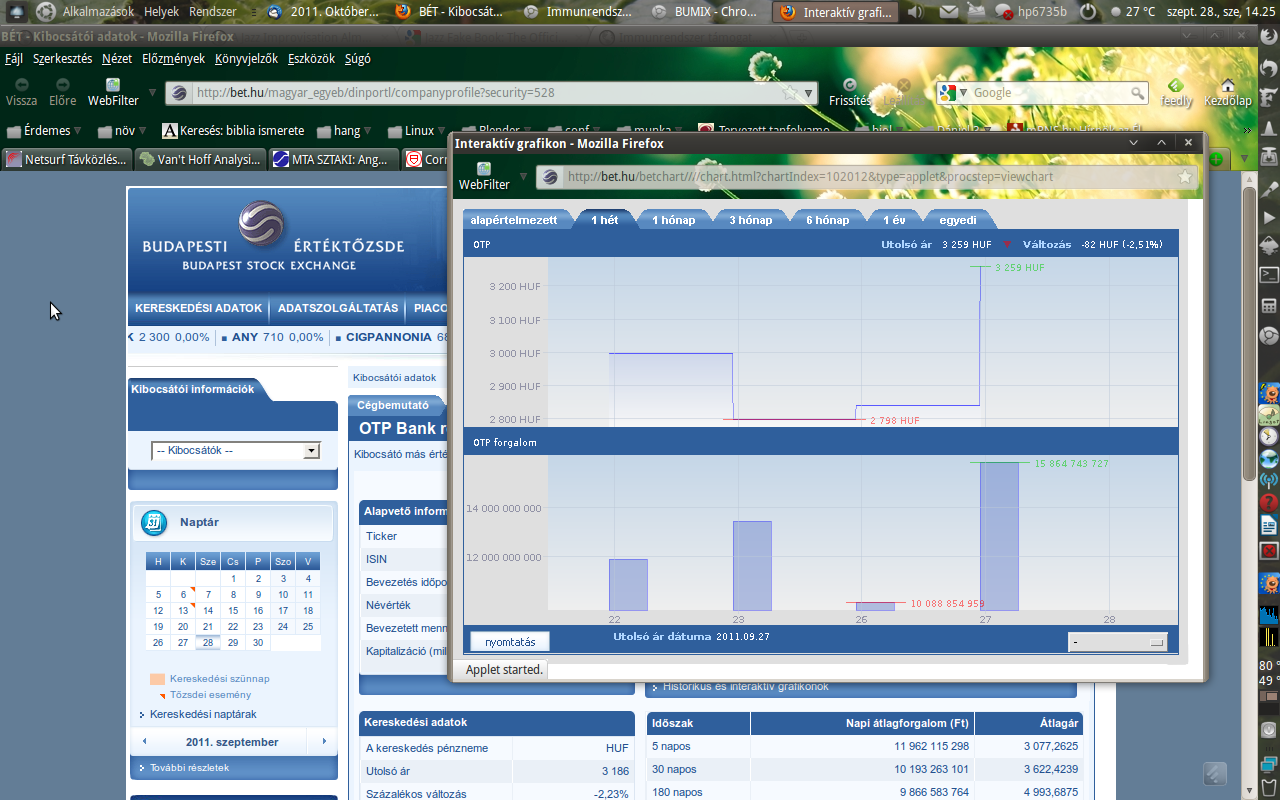1280x800 pixels.
Task: Select day 28 in the Naptár calendar
Action: click(x=208, y=643)
